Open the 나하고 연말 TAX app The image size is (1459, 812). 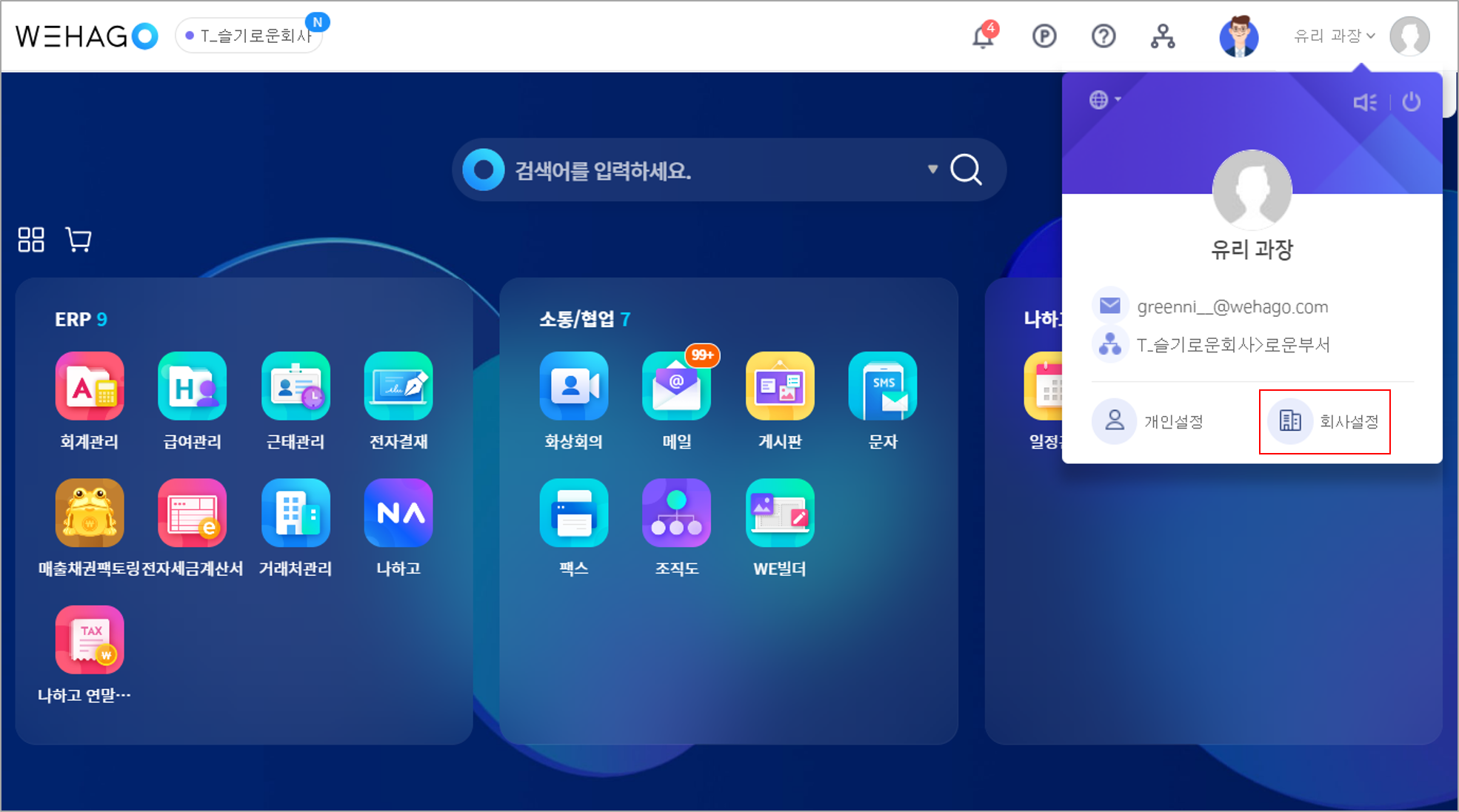coord(90,640)
